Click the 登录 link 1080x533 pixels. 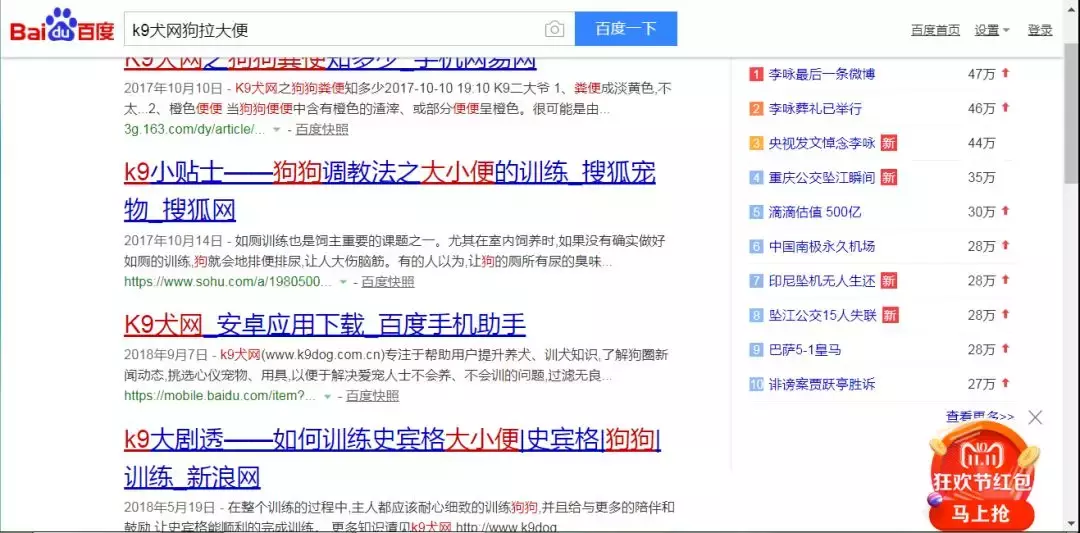1039,30
